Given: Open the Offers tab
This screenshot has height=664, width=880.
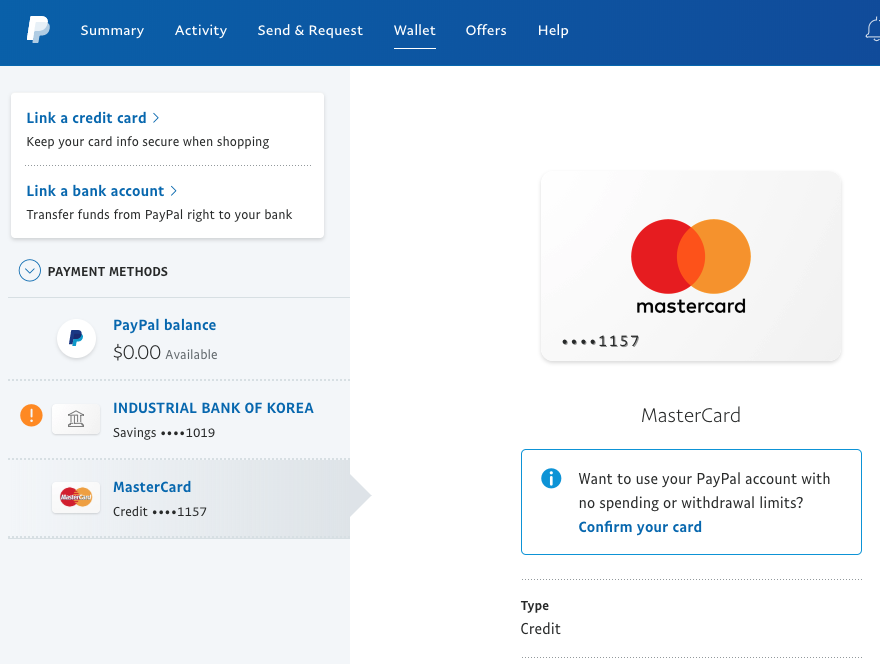Looking at the screenshot, I should coord(486,30).
